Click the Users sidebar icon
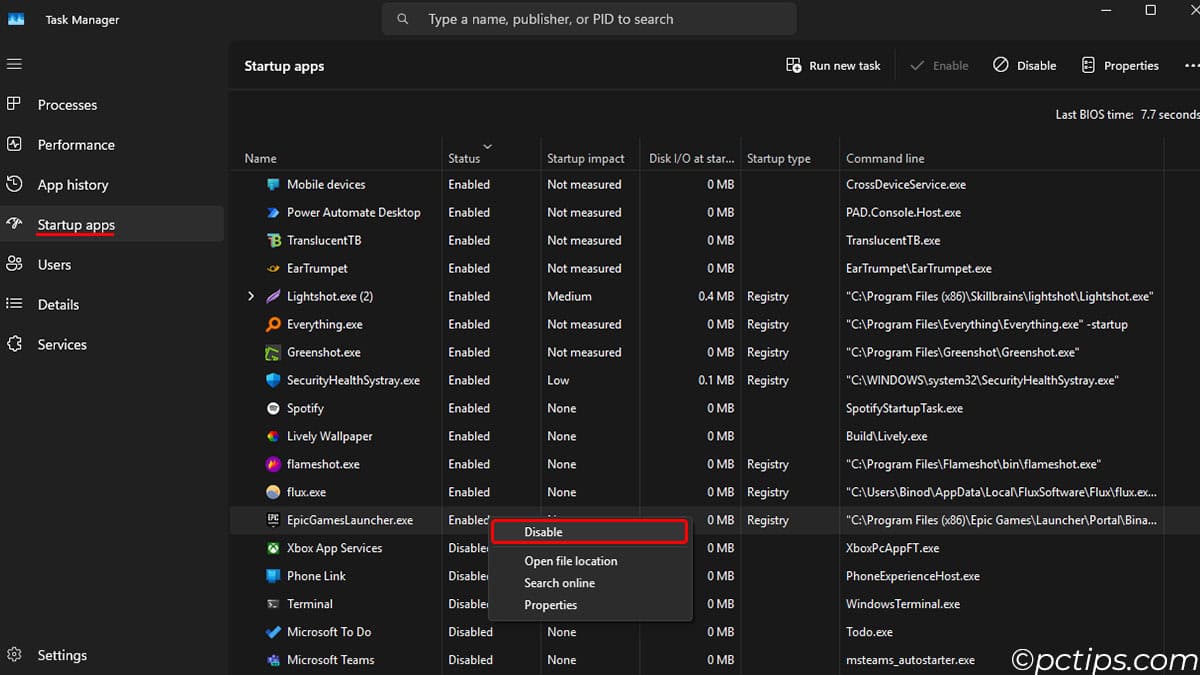 click(14, 264)
